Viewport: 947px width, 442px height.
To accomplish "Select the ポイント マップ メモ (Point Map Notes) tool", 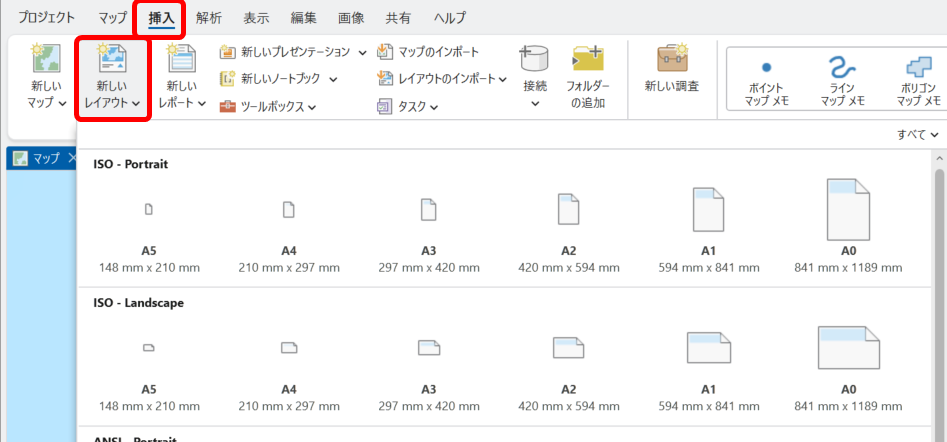I will pyautogui.click(x=766, y=80).
